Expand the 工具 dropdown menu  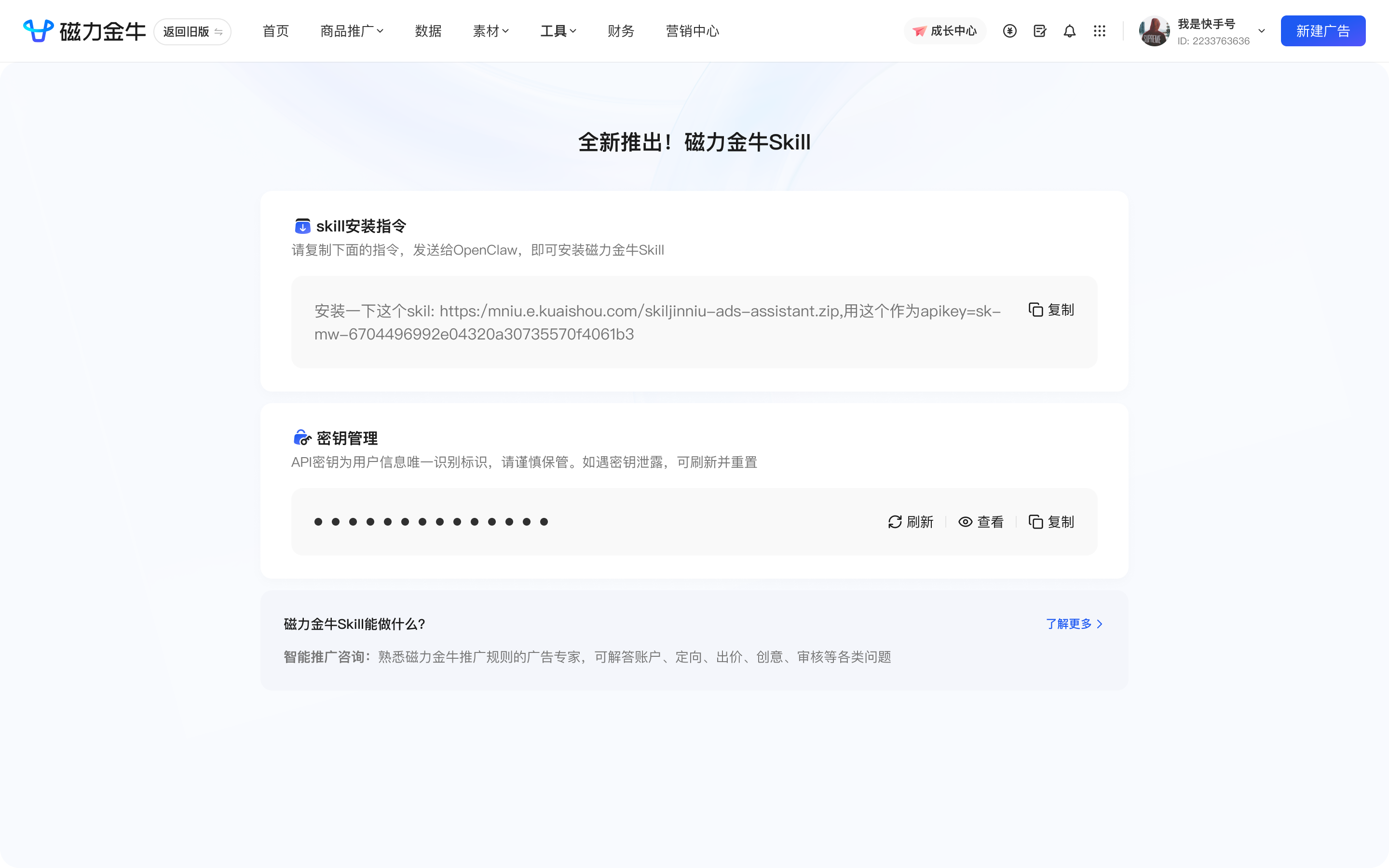point(558,31)
